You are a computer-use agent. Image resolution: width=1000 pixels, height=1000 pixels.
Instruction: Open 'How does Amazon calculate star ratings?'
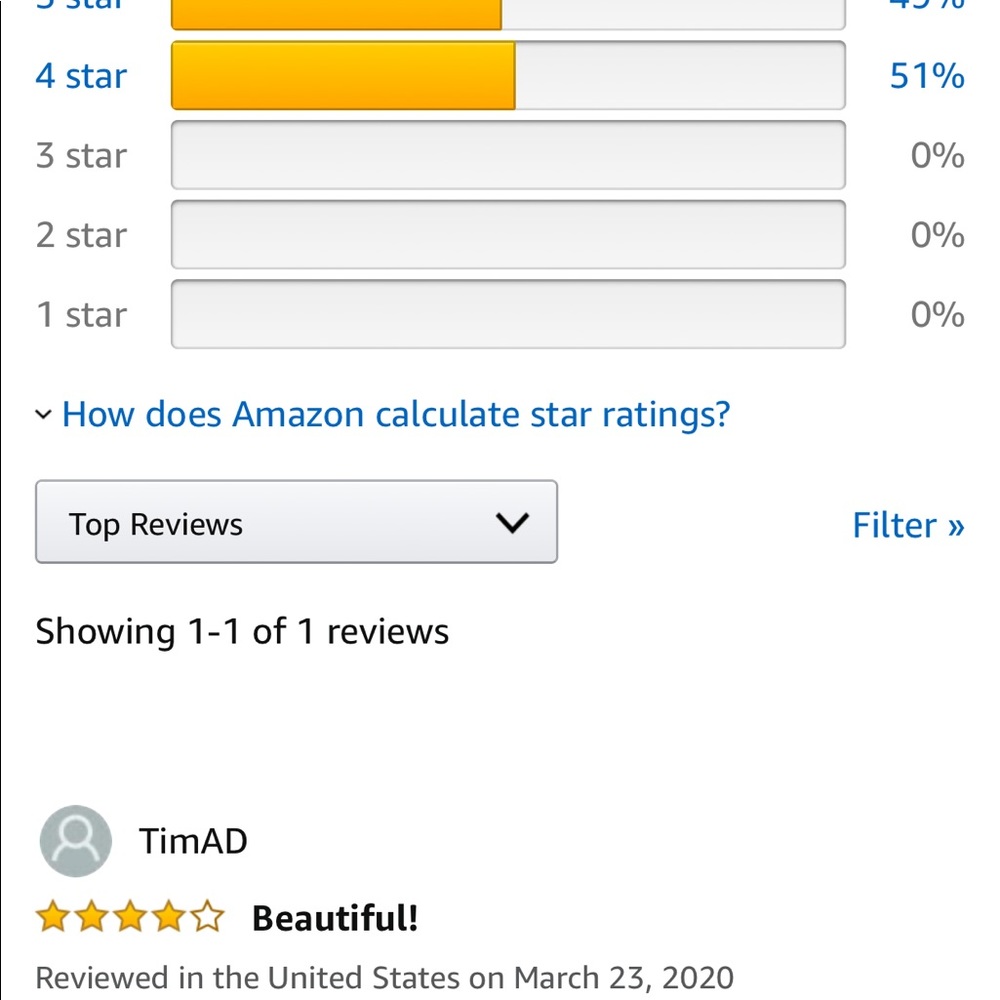pyautogui.click(x=395, y=415)
